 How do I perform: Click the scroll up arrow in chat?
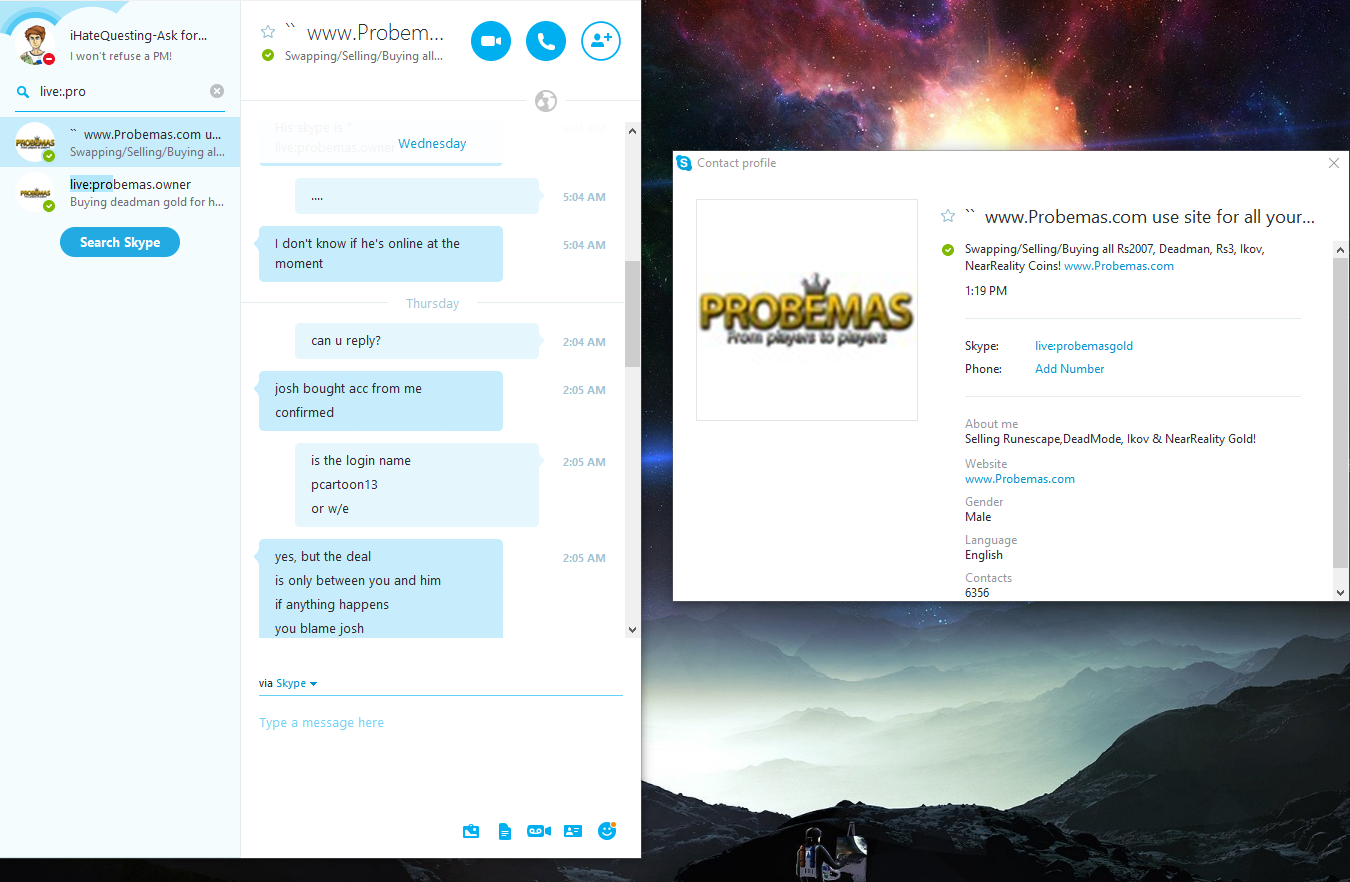[x=632, y=130]
